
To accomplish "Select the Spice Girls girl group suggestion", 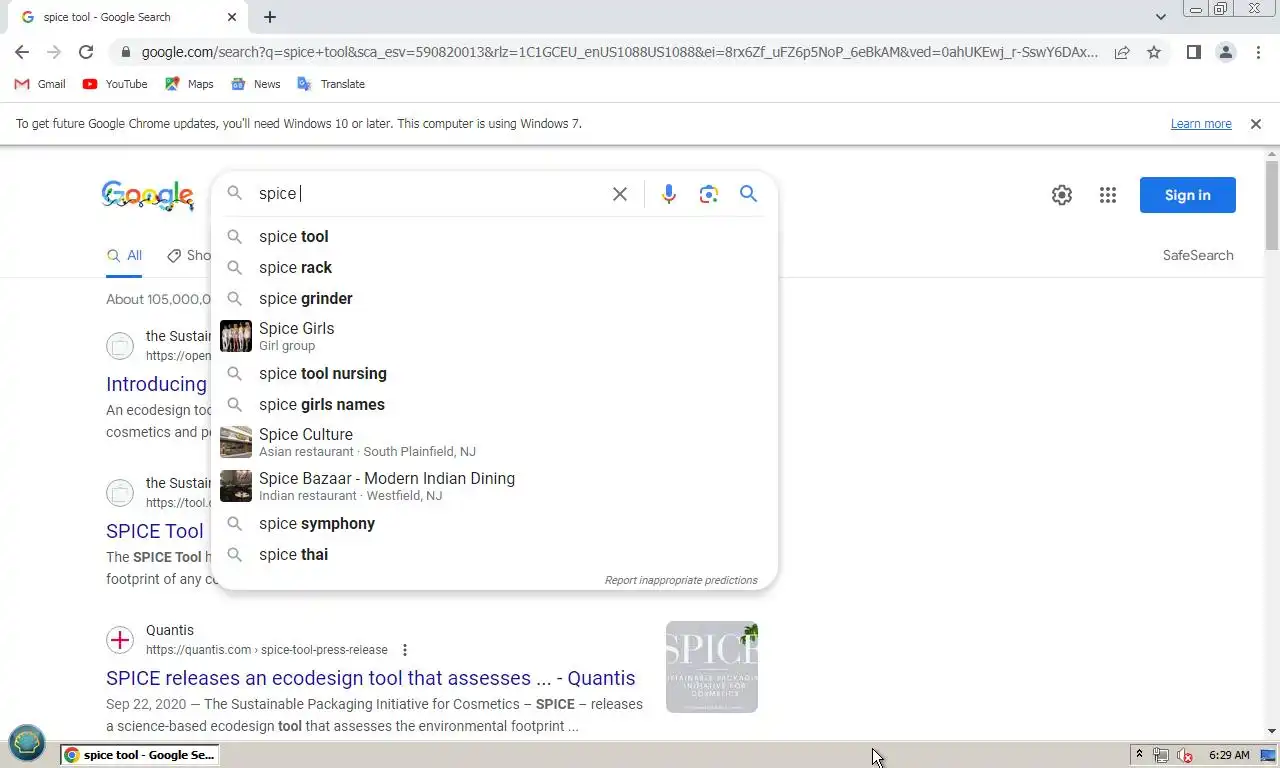I will (x=494, y=336).
